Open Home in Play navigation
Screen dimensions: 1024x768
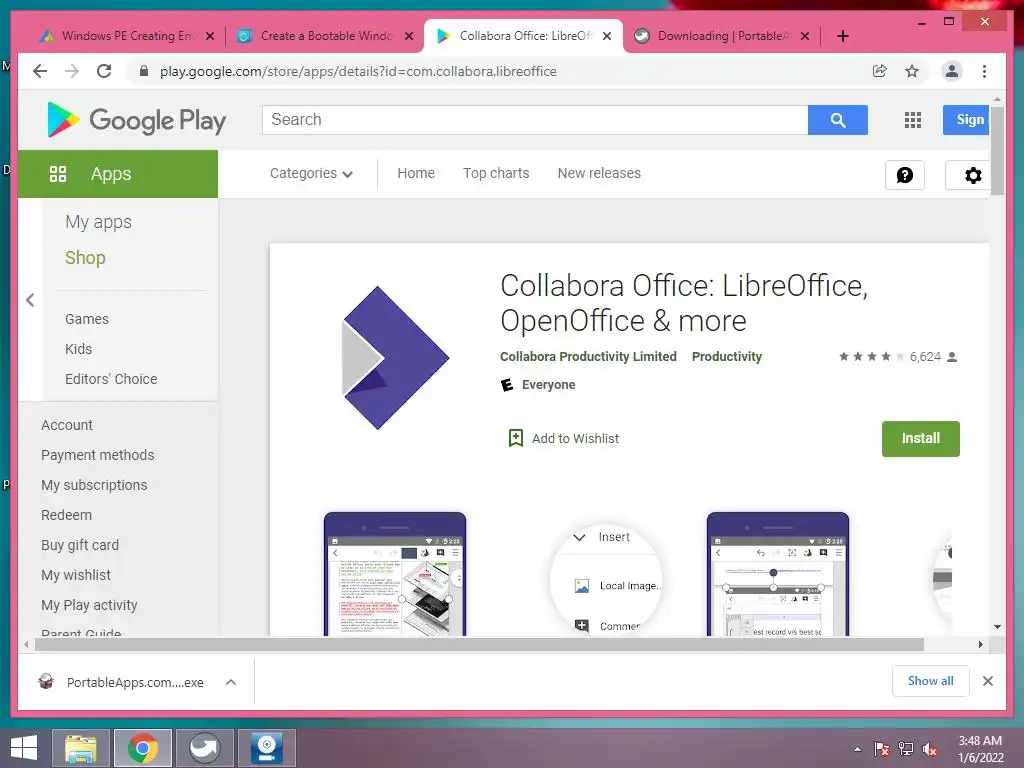pos(416,173)
